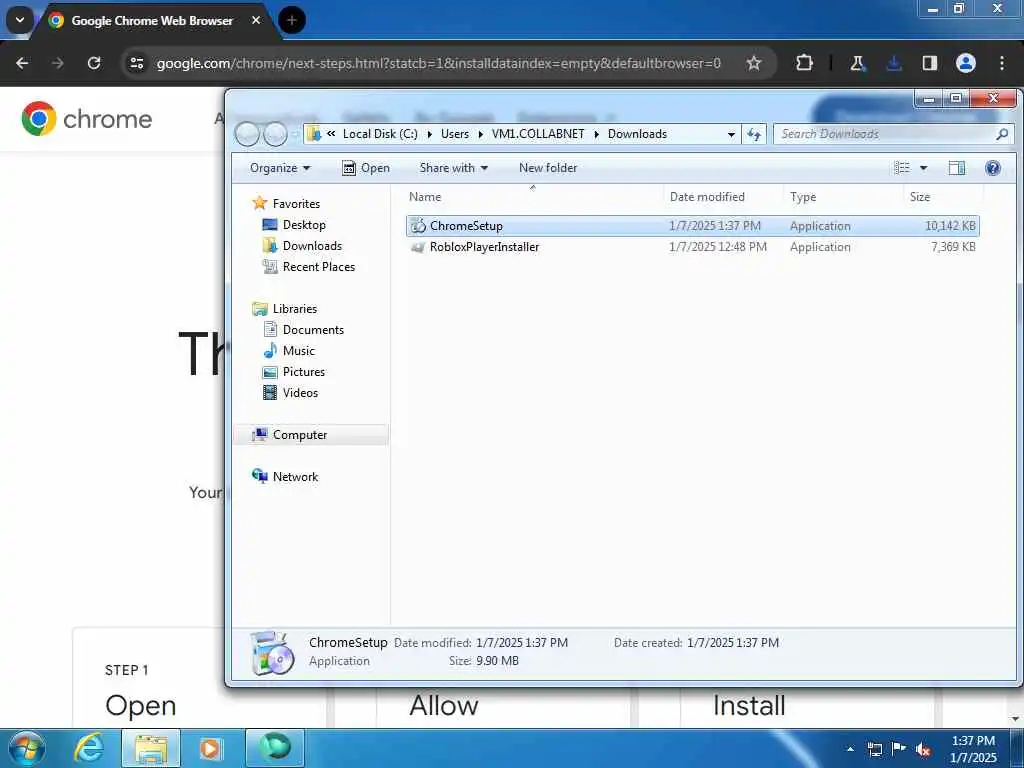This screenshot has height=768, width=1024.
Task: Go forward in Explorer window
Action: pos(275,134)
